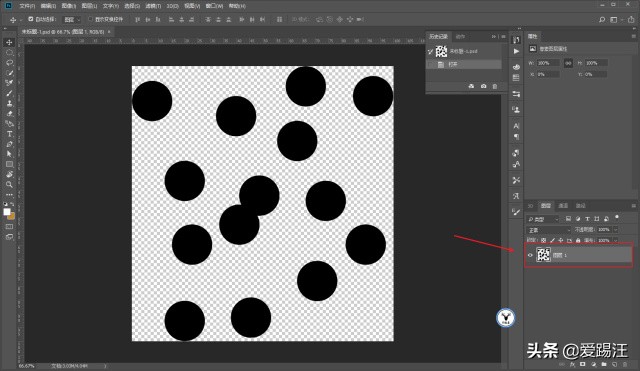Screen dimensions: 640x371
Task: Expand the Auto-Select layer/group dropdown
Action: click(x=72, y=20)
